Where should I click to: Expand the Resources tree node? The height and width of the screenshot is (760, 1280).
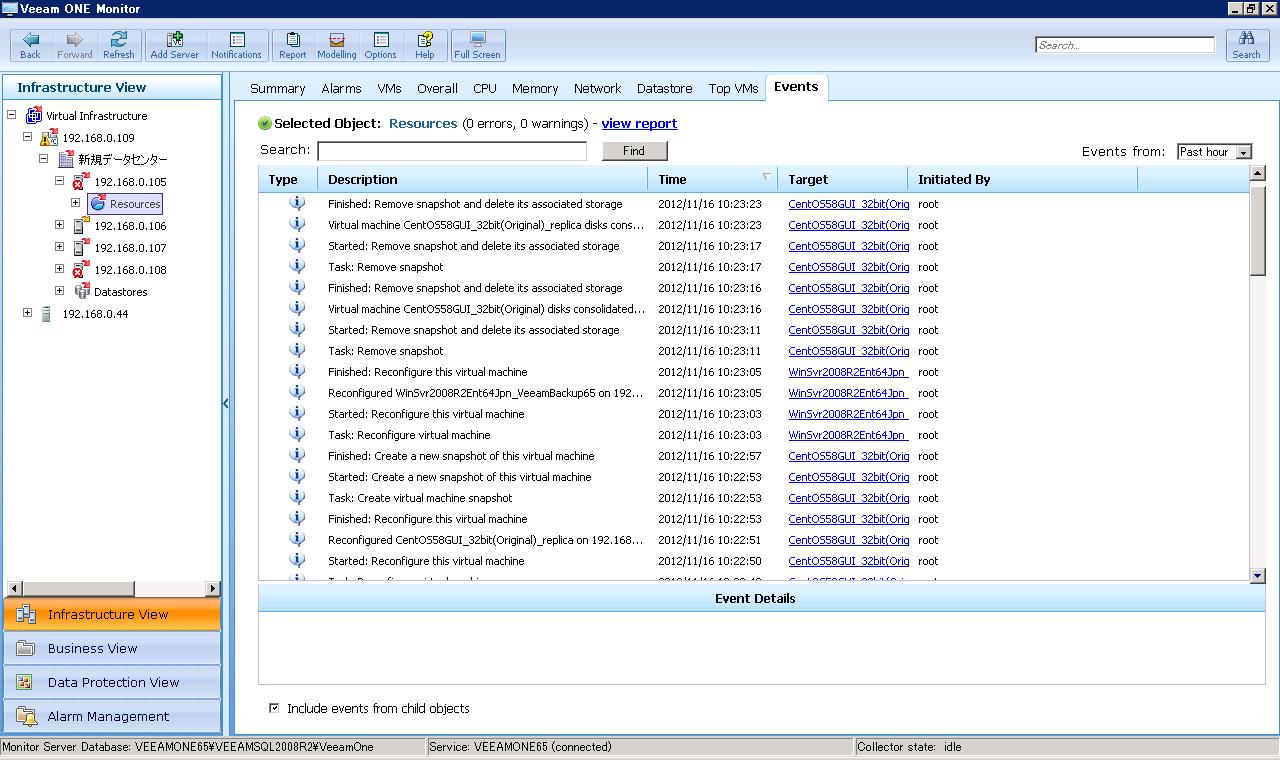click(x=76, y=203)
